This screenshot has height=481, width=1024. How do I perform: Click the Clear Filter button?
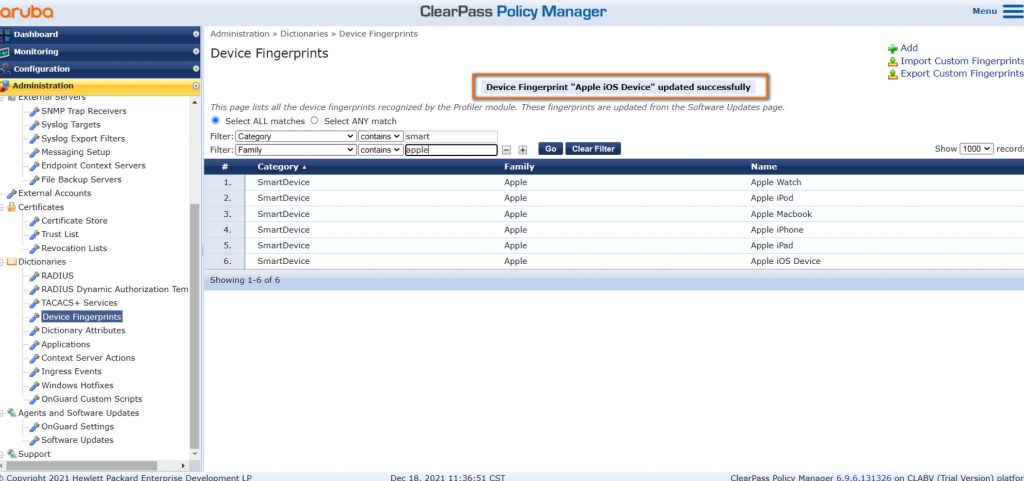[x=593, y=149]
